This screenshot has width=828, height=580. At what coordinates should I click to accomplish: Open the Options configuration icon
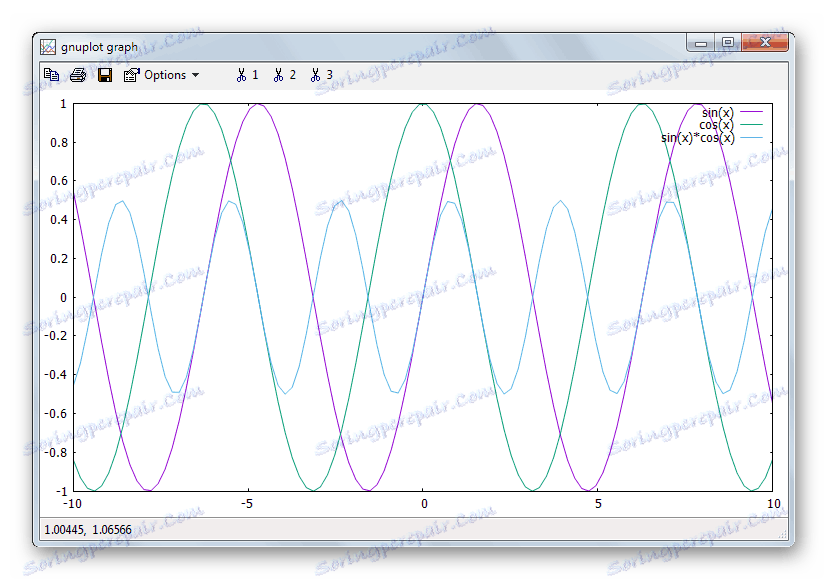tap(131, 75)
